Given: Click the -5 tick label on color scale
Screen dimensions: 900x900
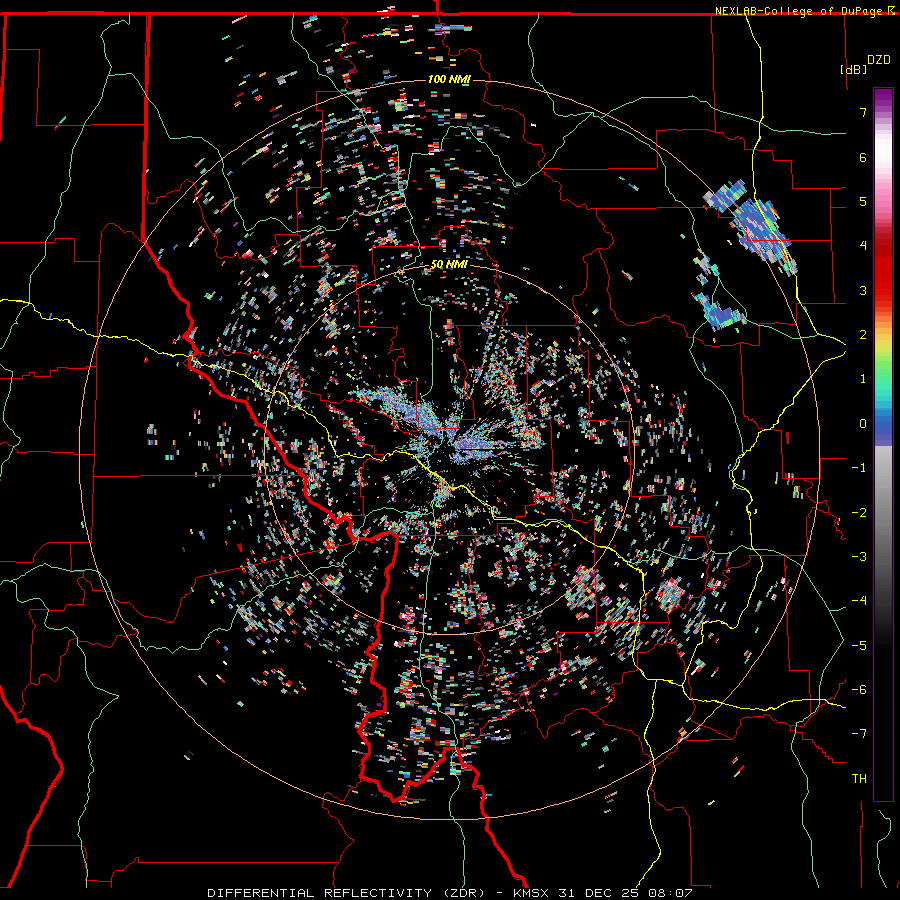Looking at the screenshot, I should [860, 645].
